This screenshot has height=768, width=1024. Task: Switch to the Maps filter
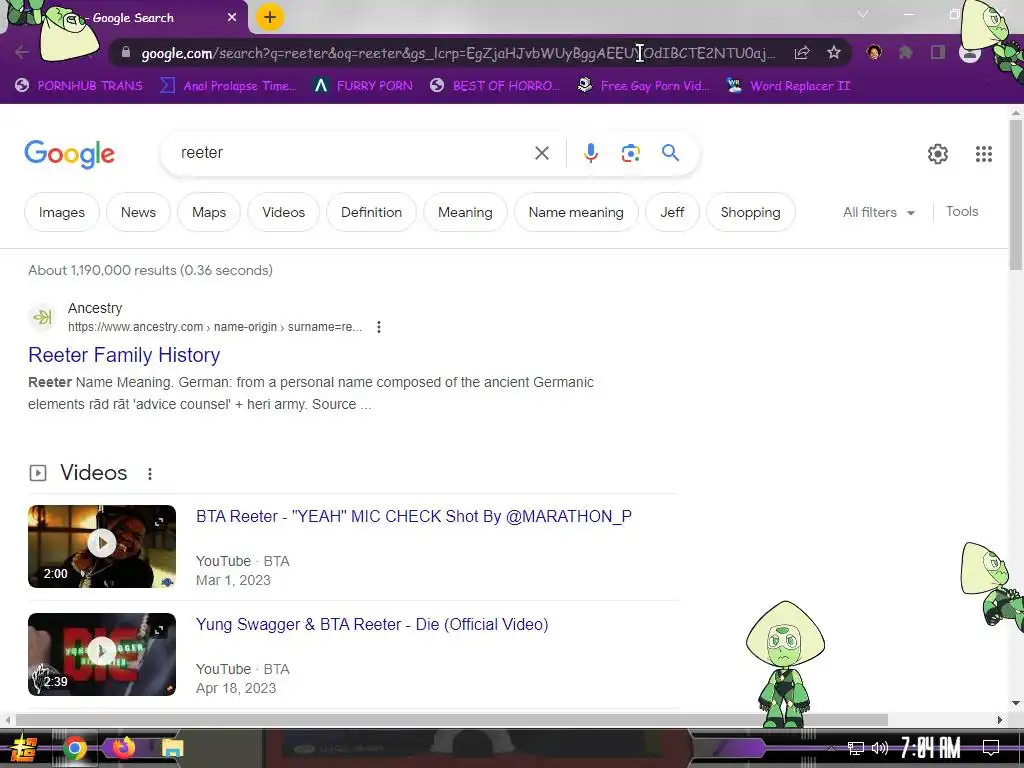coord(209,212)
